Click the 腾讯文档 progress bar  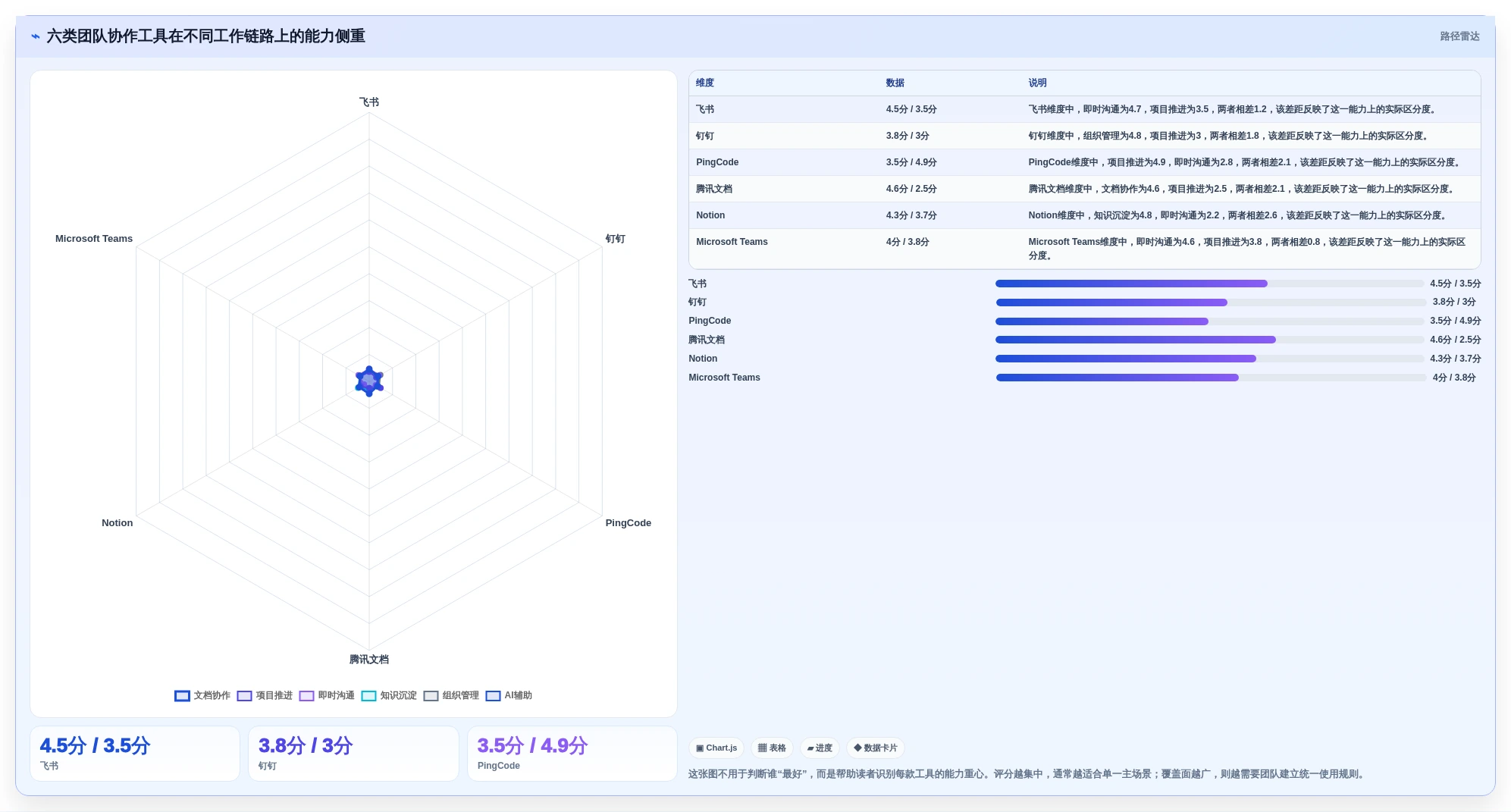click(x=1209, y=340)
